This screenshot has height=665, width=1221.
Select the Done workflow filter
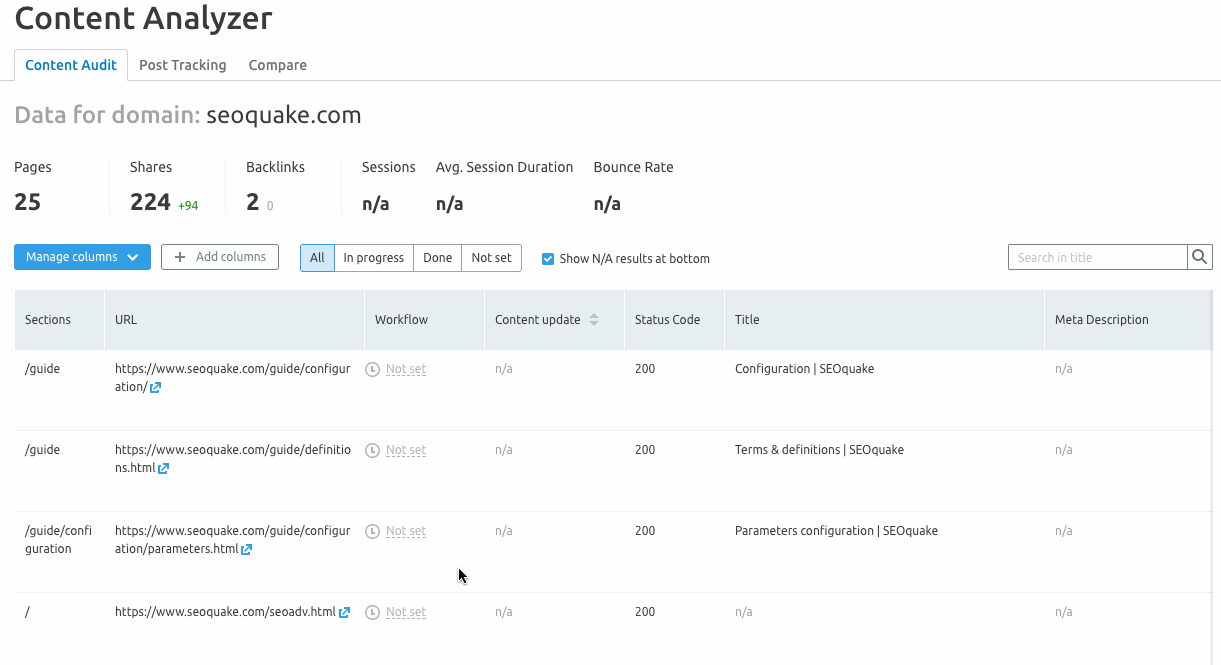click(x=437, y=258)
